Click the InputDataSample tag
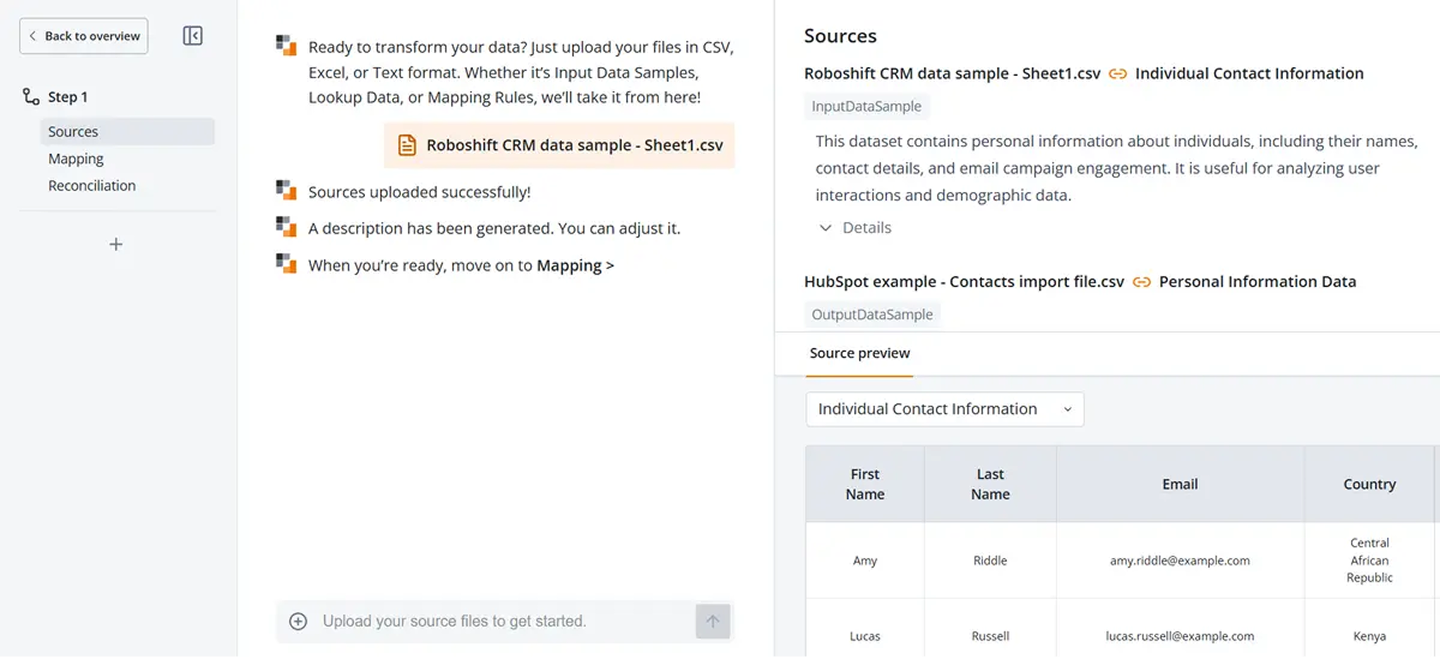 pos(866,106)
